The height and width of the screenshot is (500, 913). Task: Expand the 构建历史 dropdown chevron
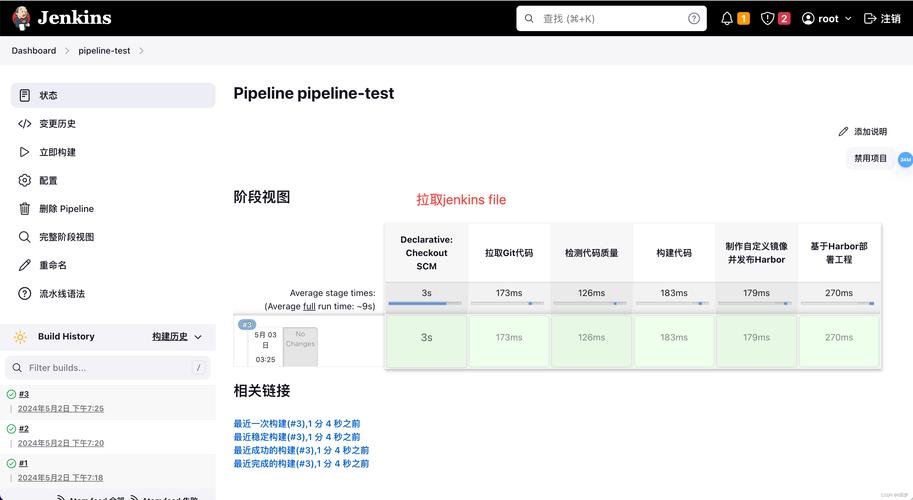pos(198,337)
